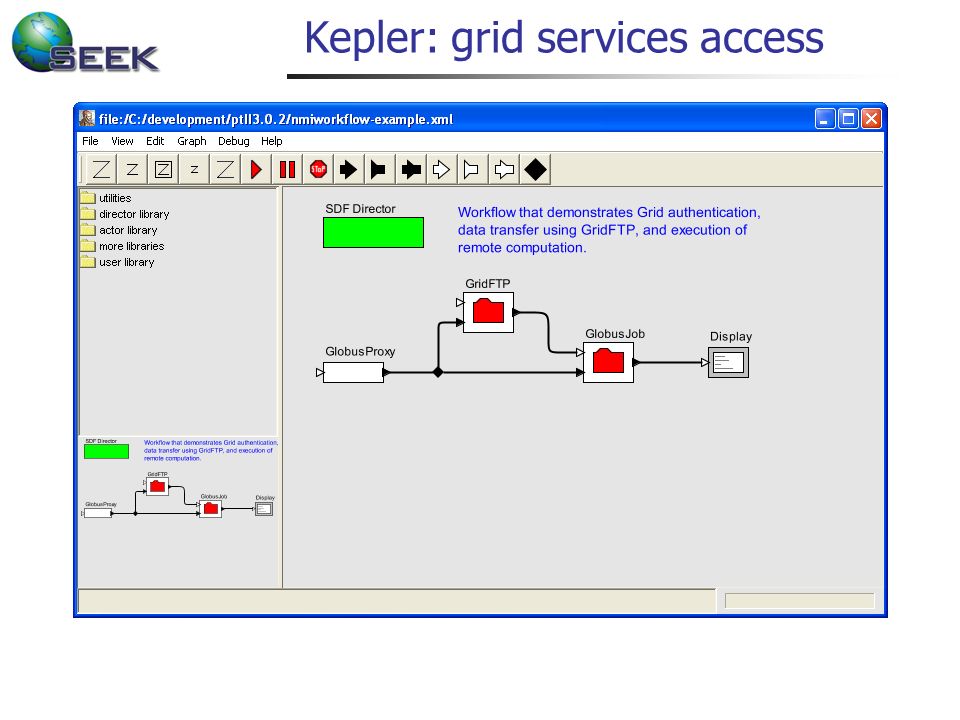Open the View menu
This screenshot has height=720, width=960.
(x=122, y=141)
